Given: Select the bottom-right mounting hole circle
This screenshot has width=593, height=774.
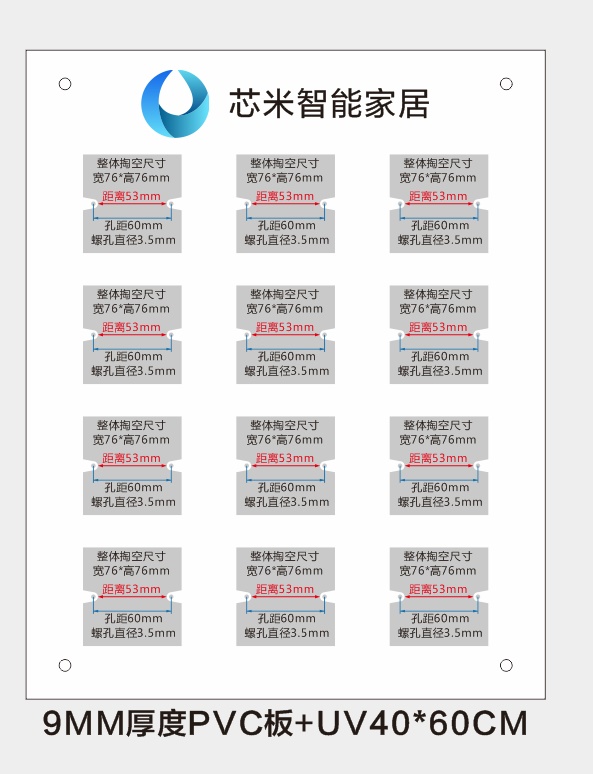Looking at the screenshot, I should point(506,665).
